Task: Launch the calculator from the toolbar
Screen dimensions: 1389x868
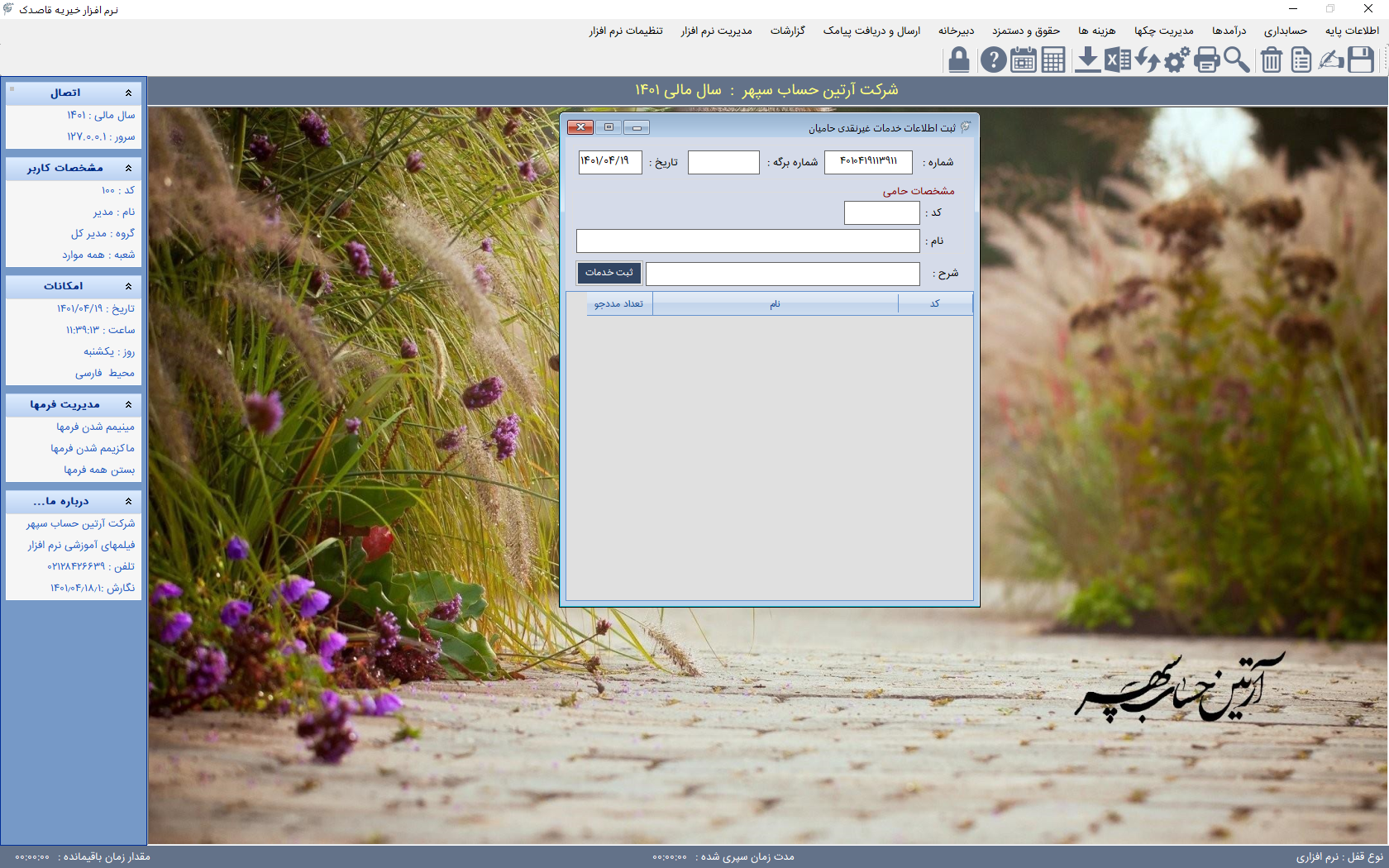Action: click(1053, 60)
